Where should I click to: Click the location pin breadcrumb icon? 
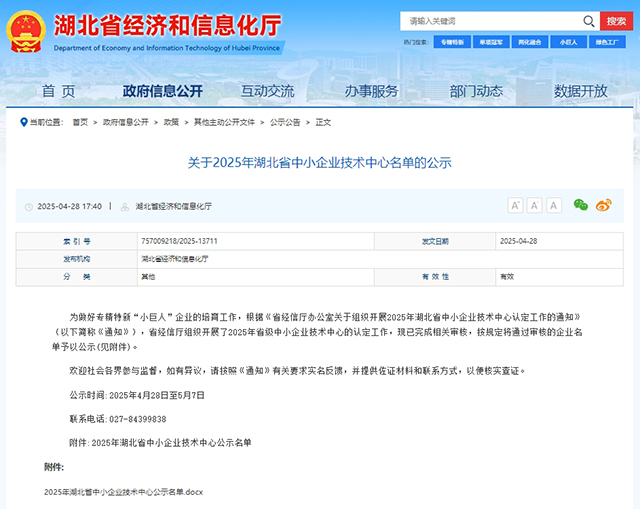click(x=23, y=122)
